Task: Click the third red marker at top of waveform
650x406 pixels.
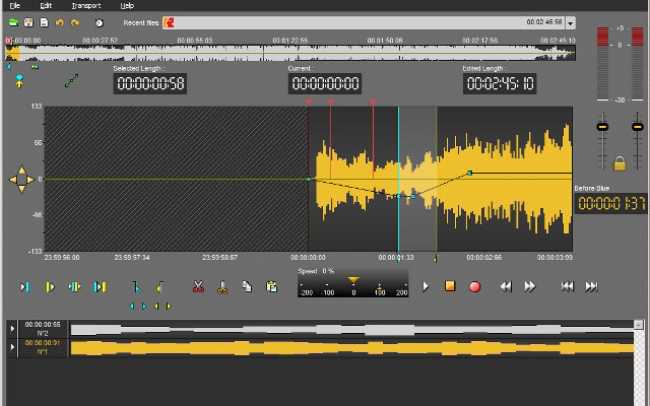Action: point(373,102)
